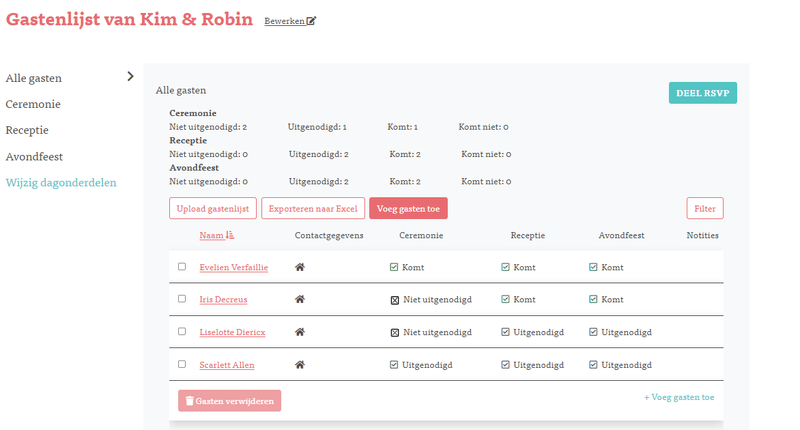Select checkbox for Evelien Verfaillie row

click(x=182, y=267)
